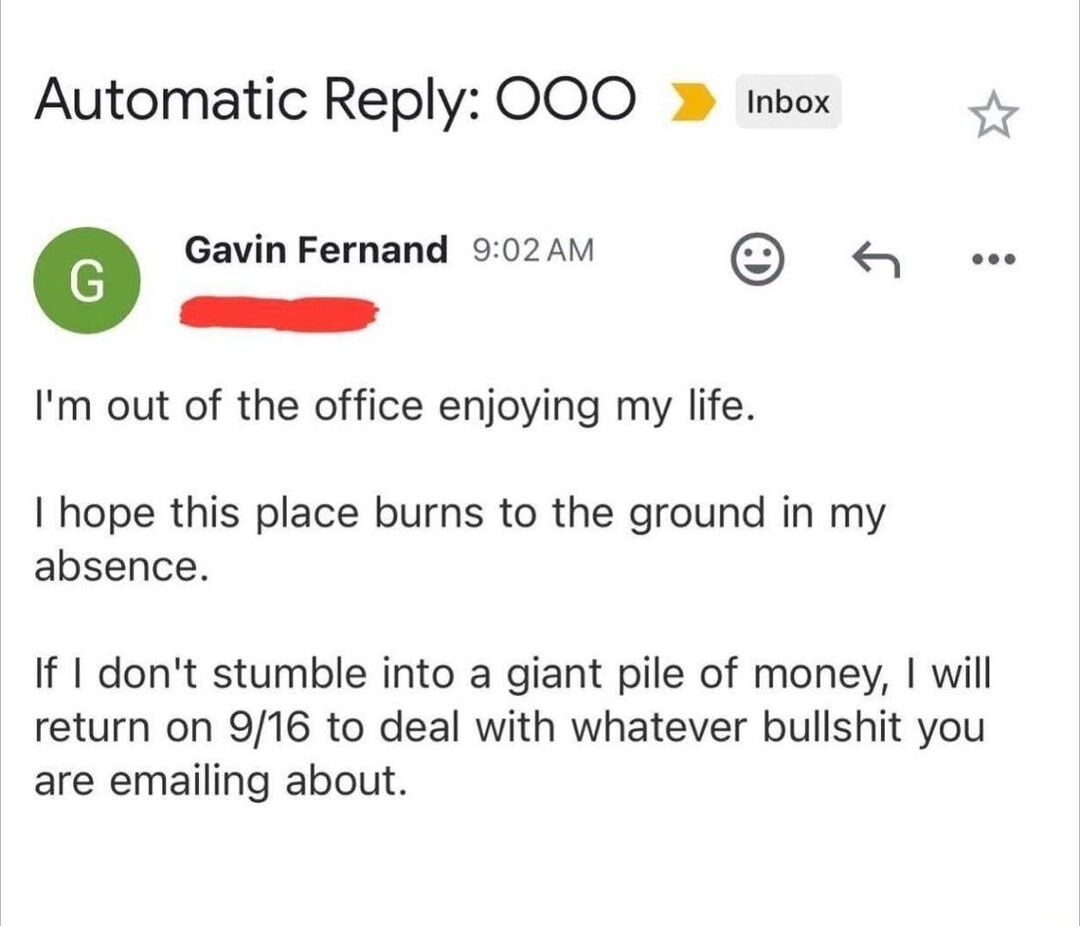1080x926 pixels.
Task: Click the yellow importance marker
Action: pos(691,103)
